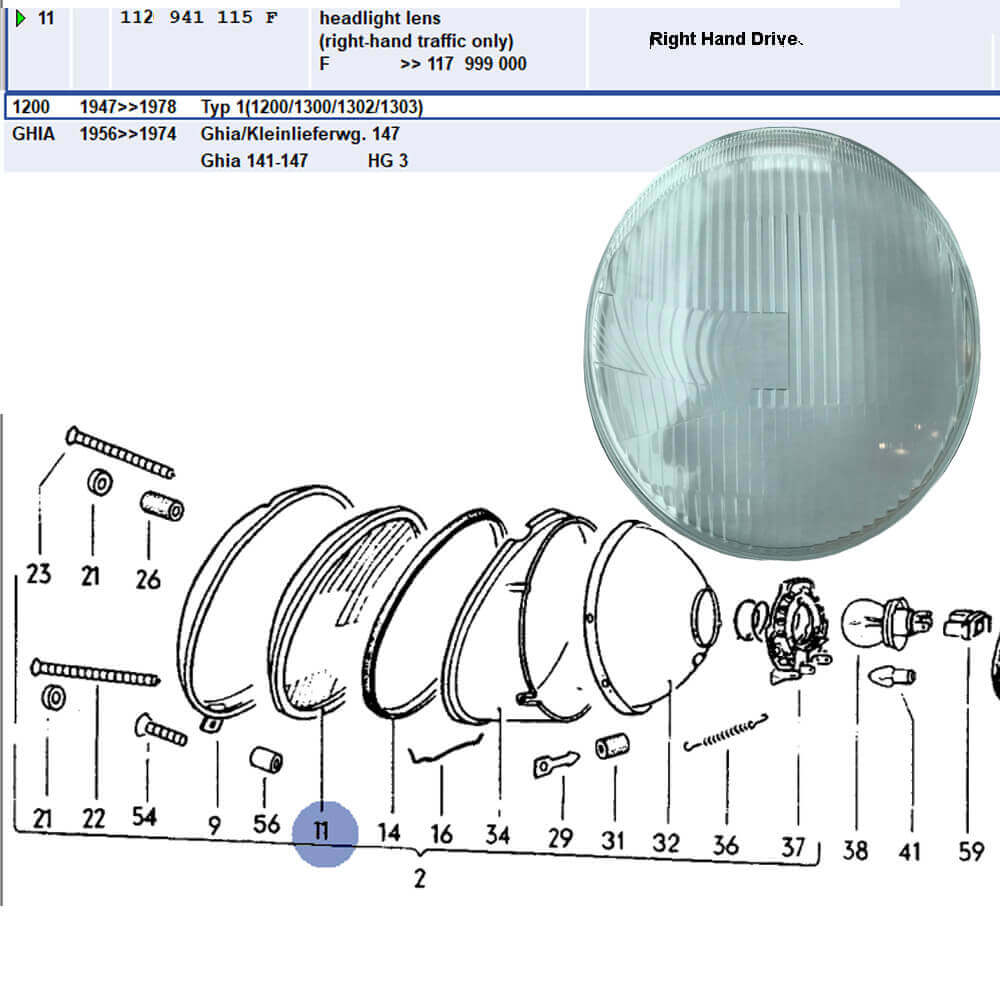
Task: Click assembly group number 2 below bracket
Action: click(x=419, y=879)
